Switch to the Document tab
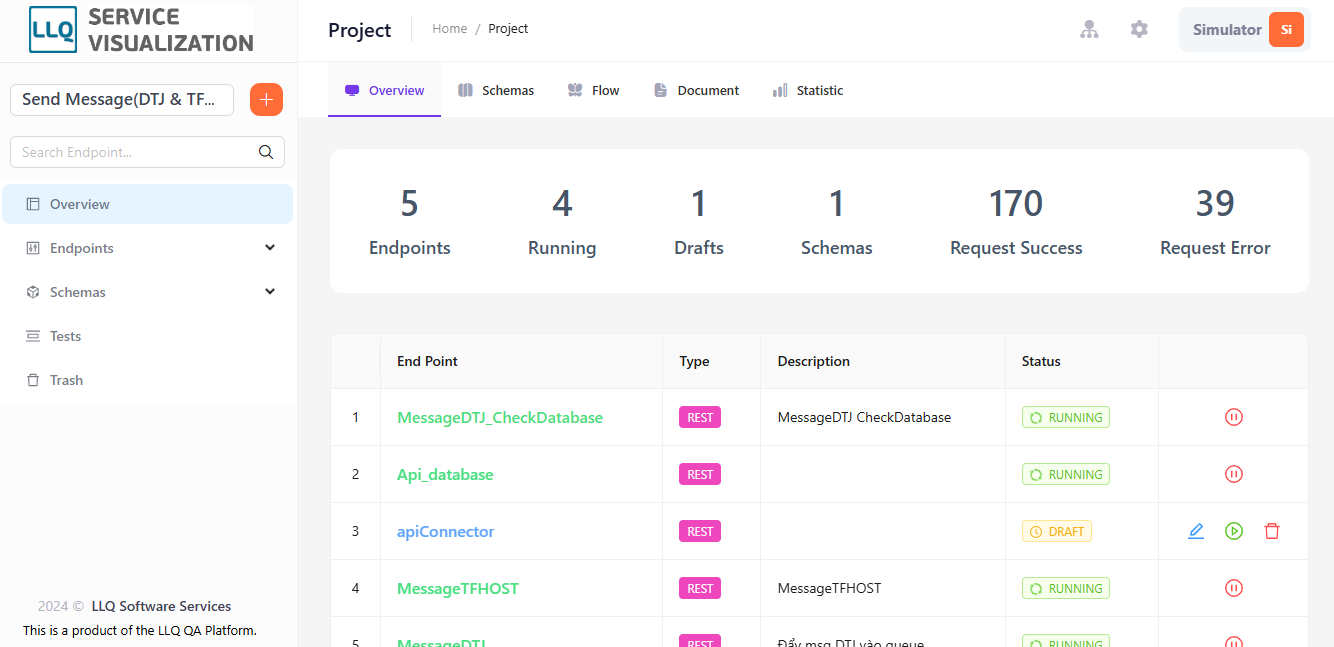 [x=696, y=90]
